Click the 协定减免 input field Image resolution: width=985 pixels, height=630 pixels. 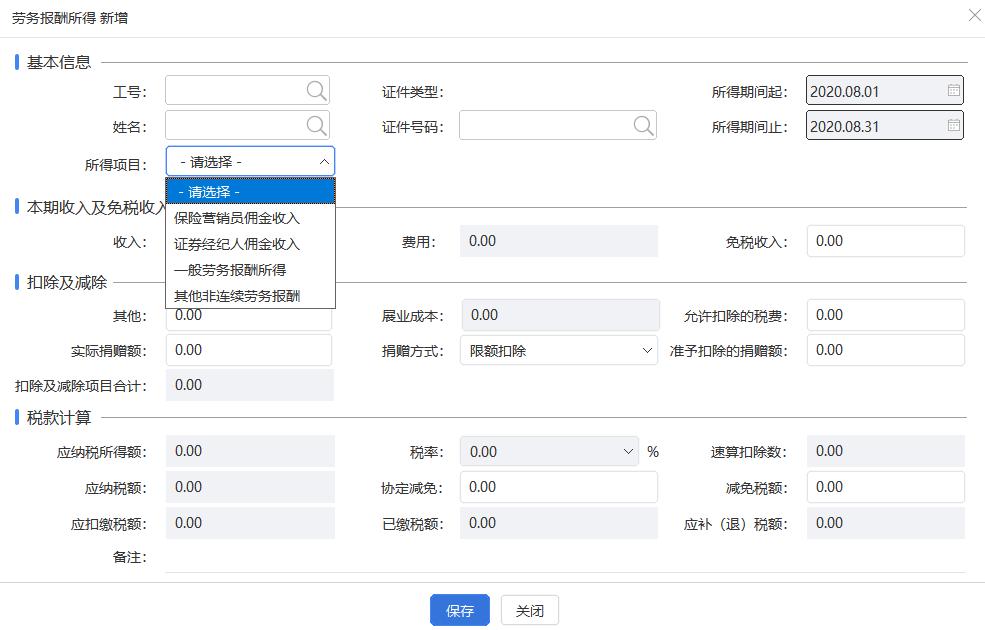click(558, 487)
